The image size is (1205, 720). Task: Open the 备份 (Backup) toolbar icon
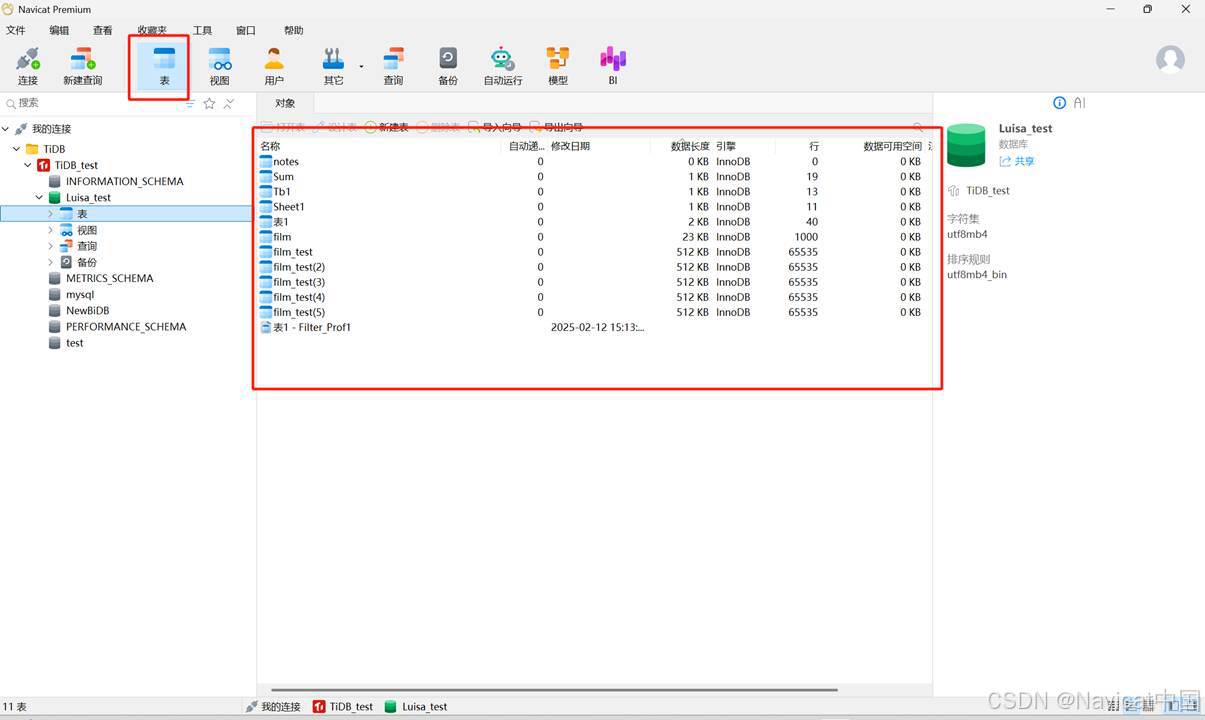(x=448, y=66)
